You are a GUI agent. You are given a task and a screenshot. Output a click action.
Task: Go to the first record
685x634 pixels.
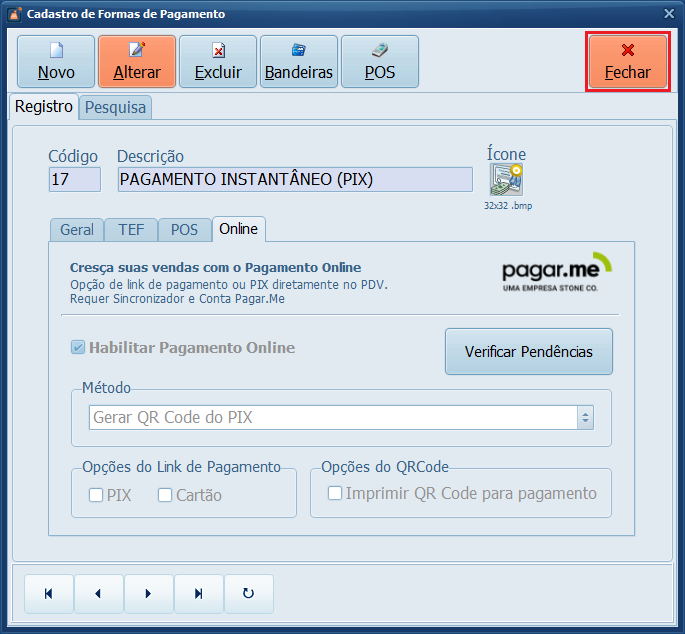point(49,593)
